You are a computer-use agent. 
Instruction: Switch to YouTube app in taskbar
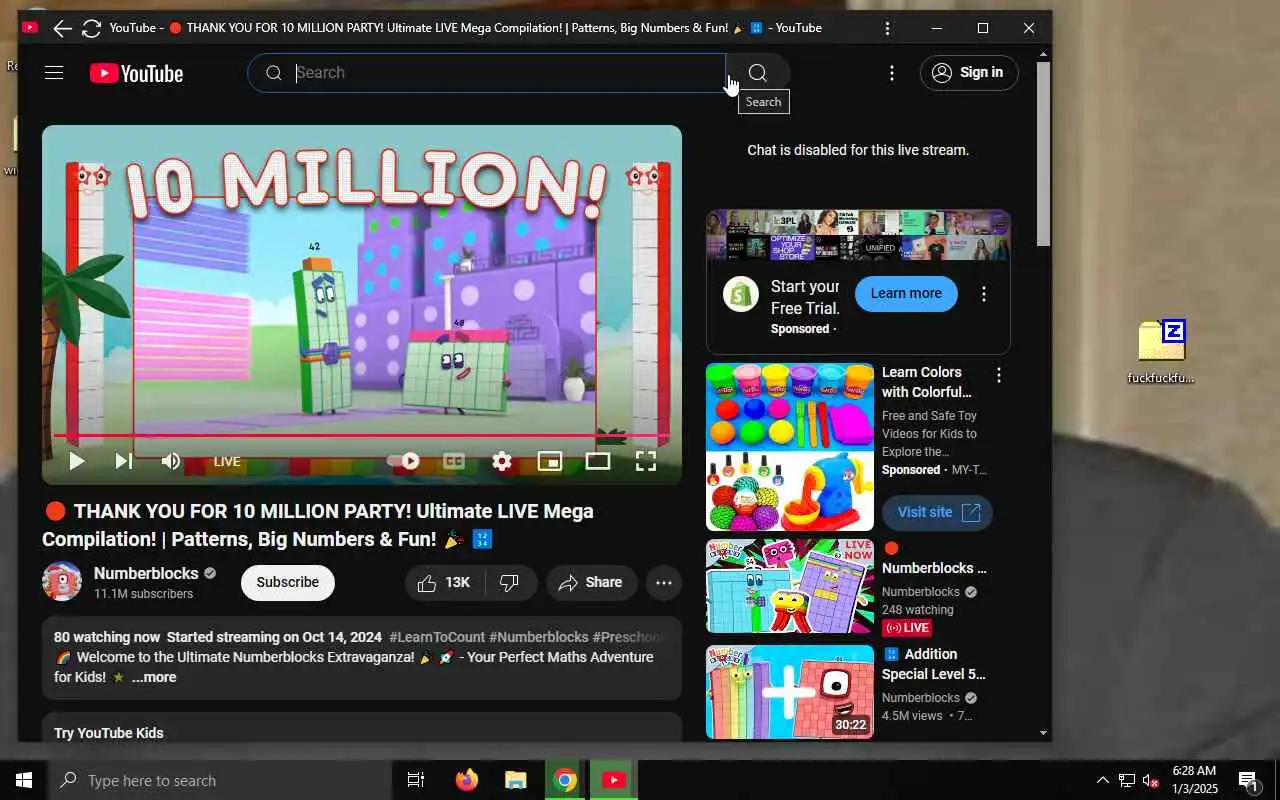pos(614,780)
